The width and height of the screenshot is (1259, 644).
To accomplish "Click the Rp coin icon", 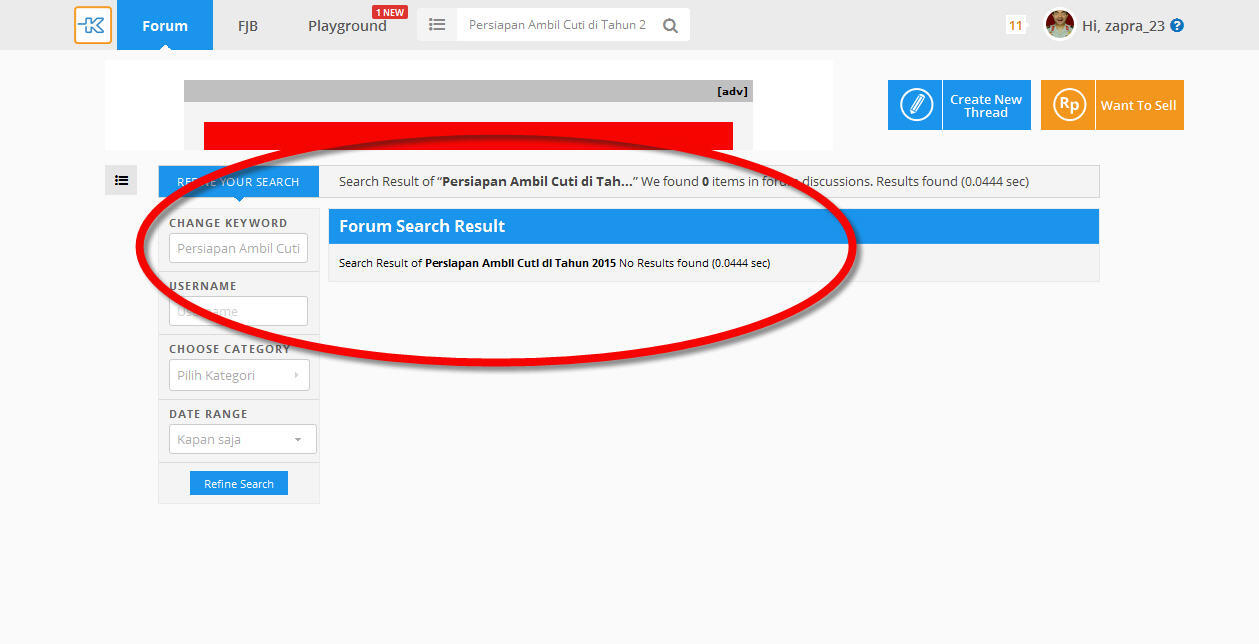I will click(x=1069, y=105).
